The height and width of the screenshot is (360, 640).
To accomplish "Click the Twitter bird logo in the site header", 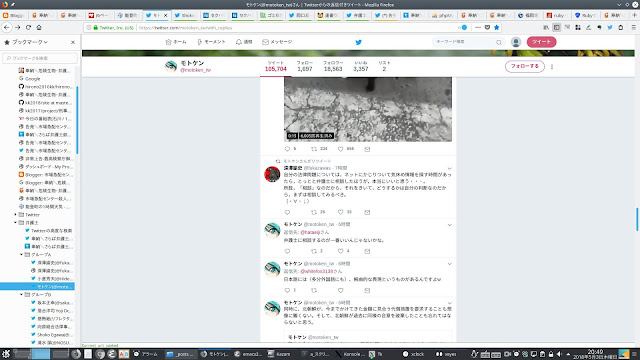I will 358,42.
